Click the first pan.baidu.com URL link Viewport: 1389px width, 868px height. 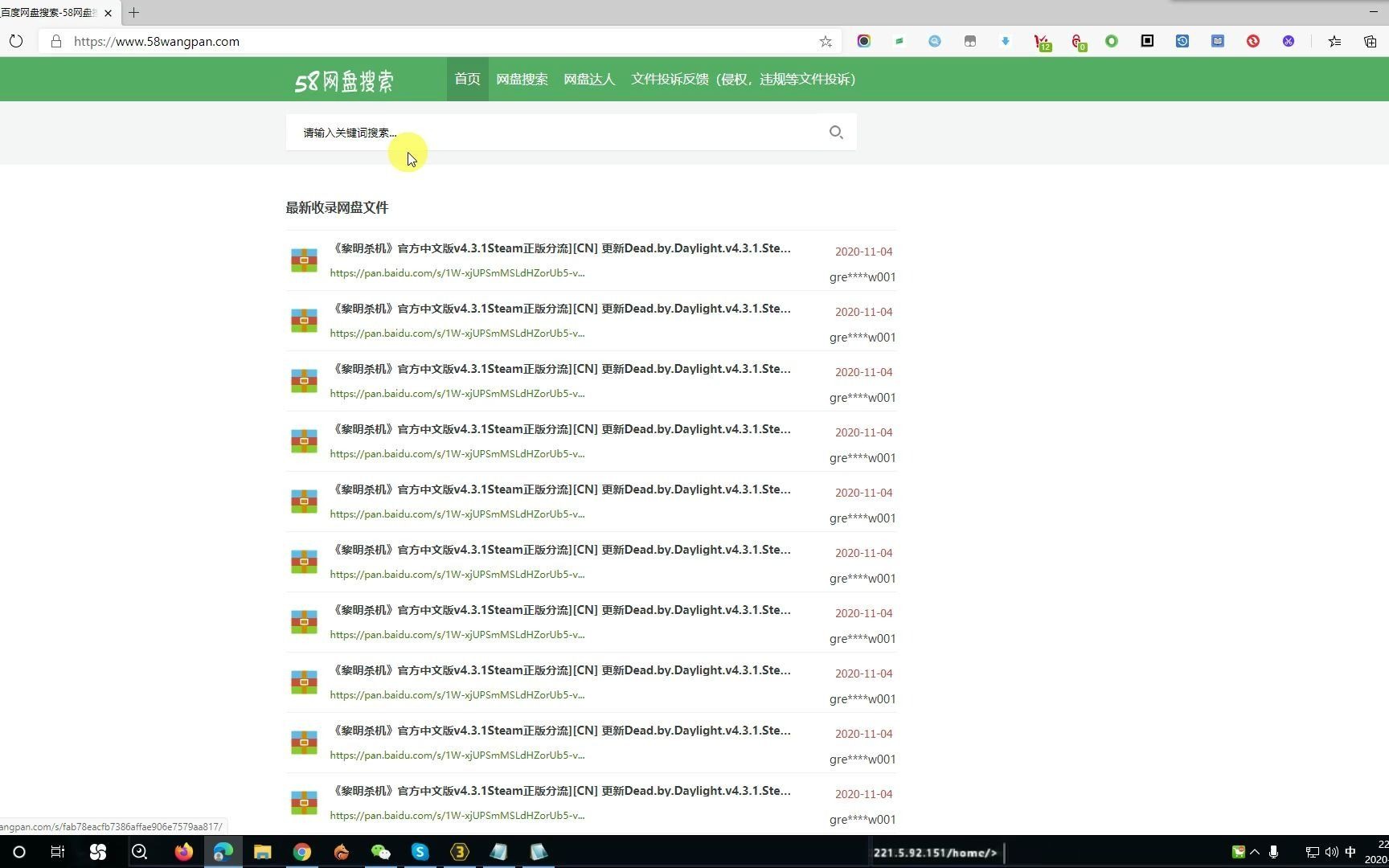[457, 273]
